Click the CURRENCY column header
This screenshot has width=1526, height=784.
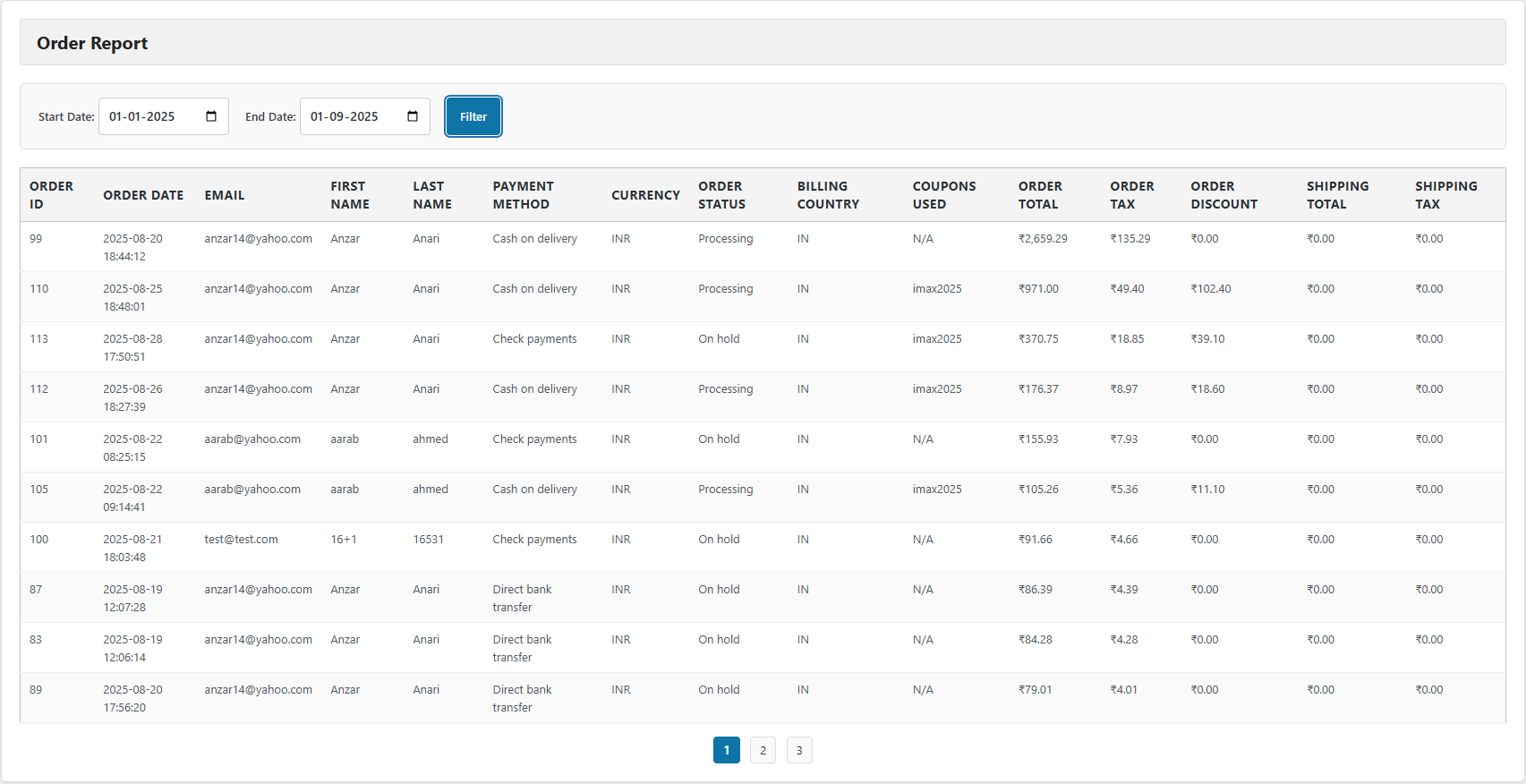pyautogui.click(x=645, y=195)
